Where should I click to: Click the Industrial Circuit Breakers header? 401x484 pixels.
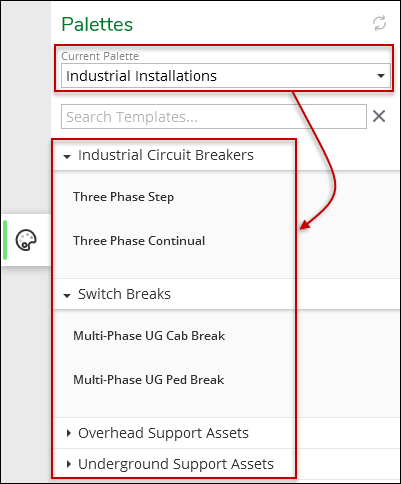point(166,155)
